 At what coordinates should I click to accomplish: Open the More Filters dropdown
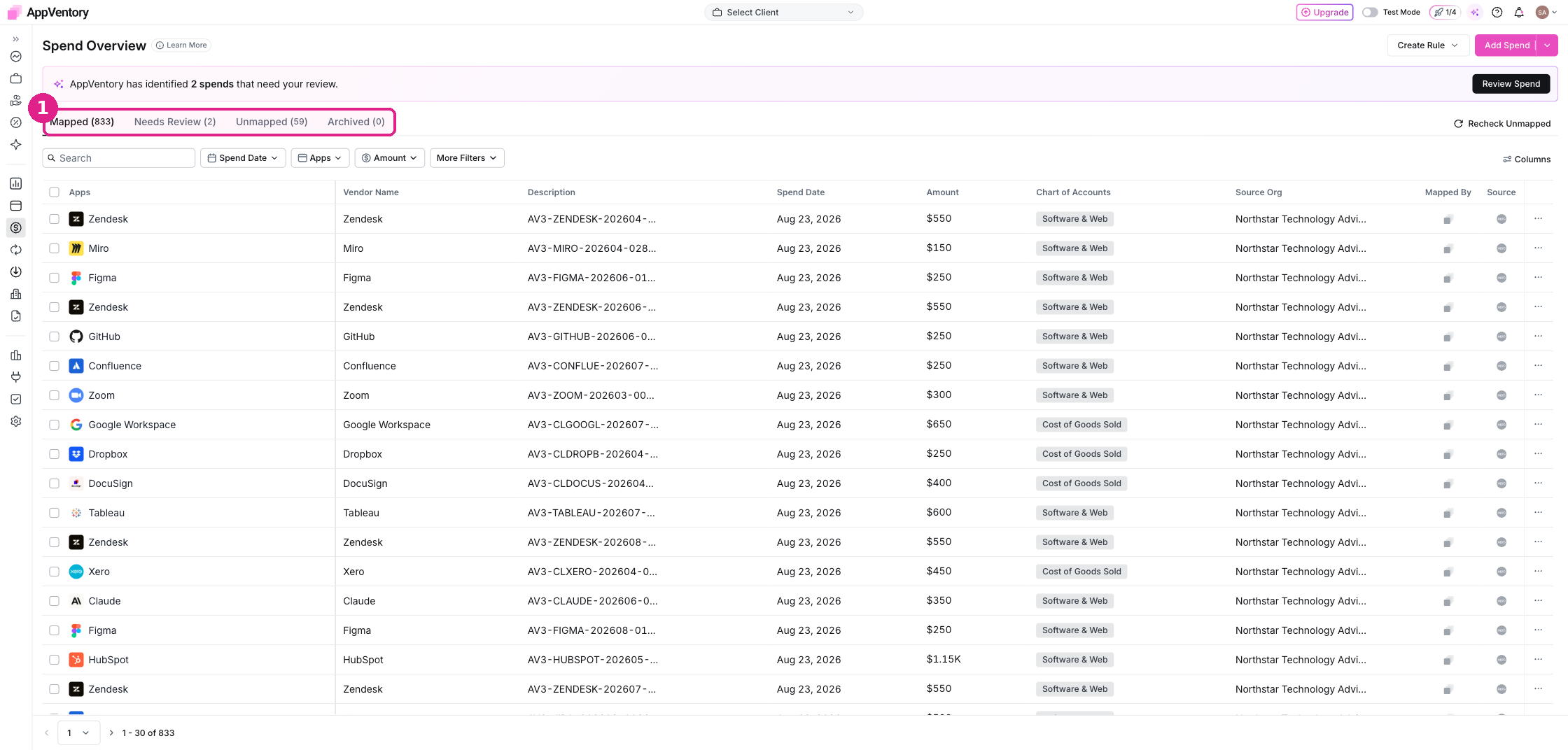point(466,157)
